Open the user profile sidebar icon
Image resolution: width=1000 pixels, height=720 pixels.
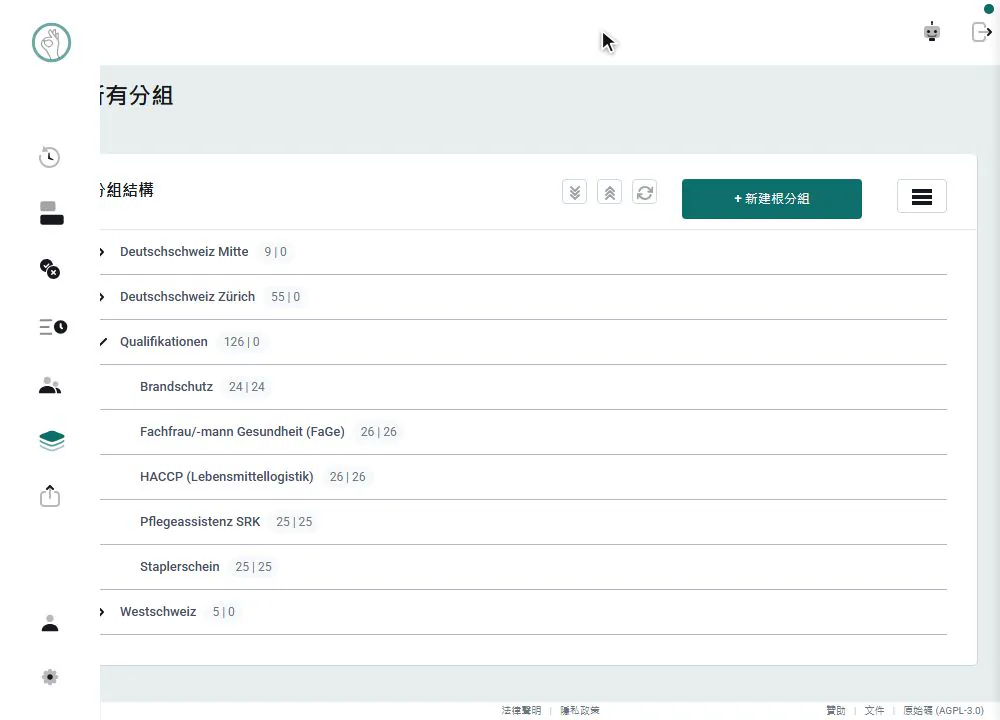point(50,623)
